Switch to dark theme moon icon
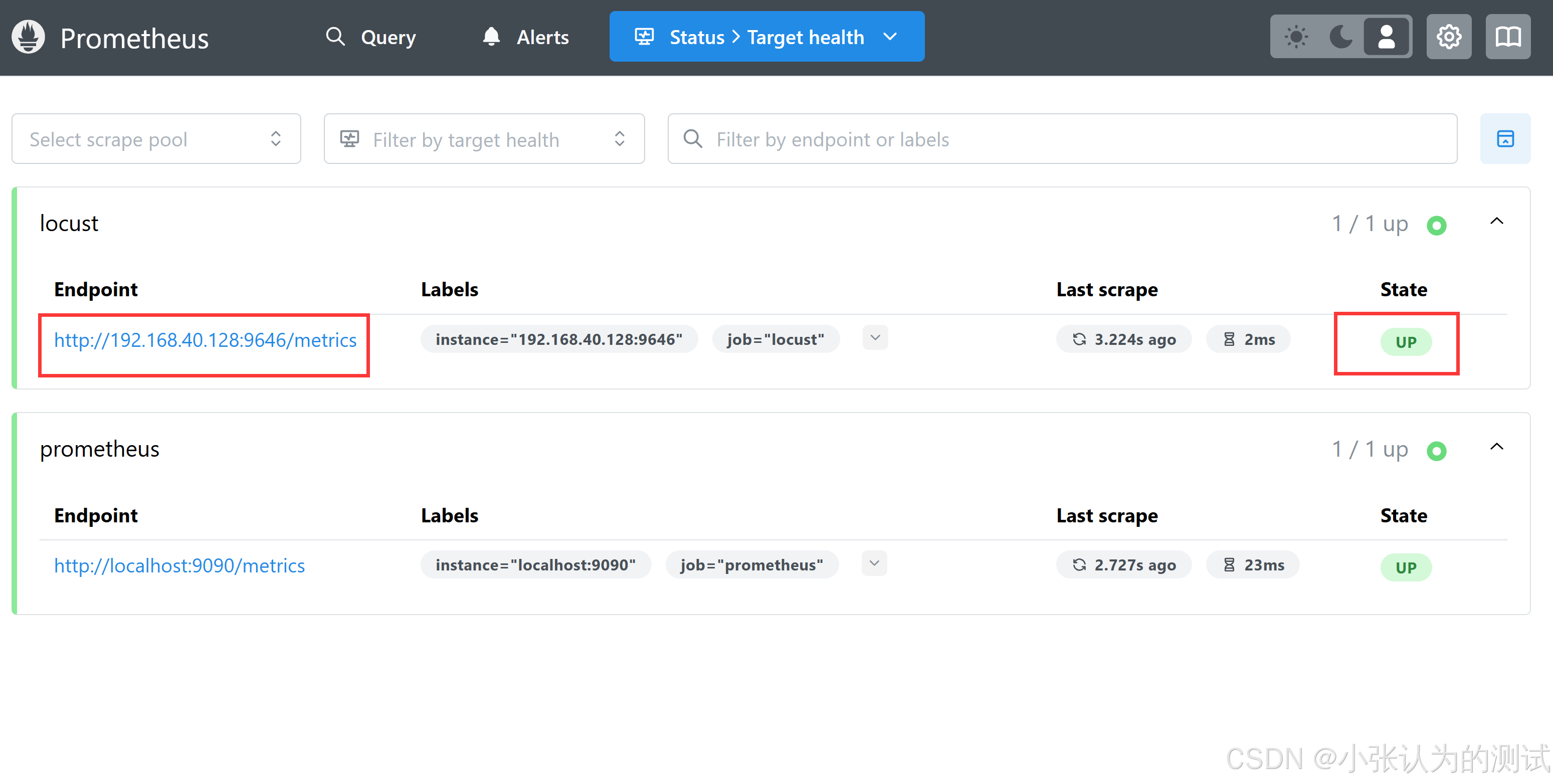 (1341, 38)
